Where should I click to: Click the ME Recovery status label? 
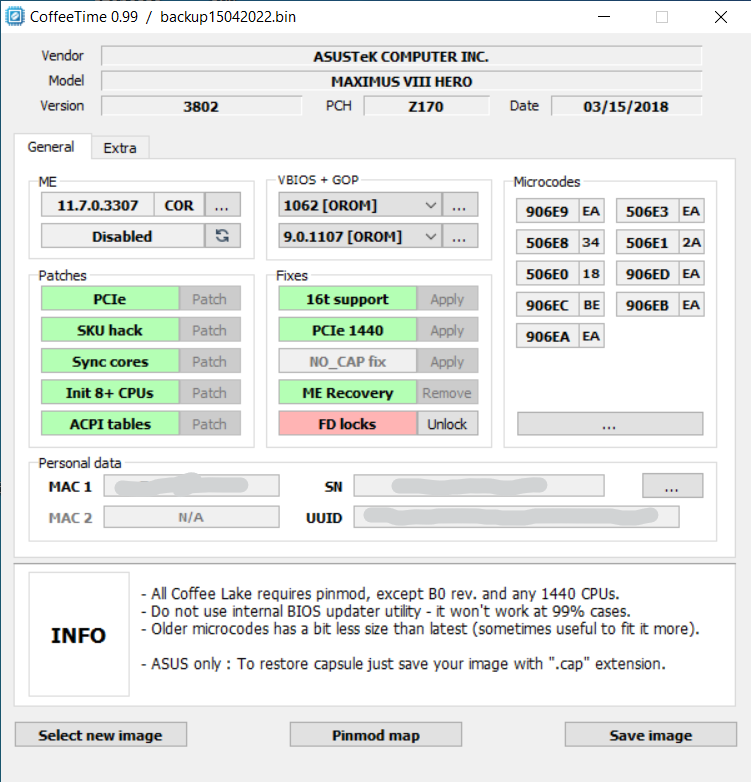[x=348, y=392]
